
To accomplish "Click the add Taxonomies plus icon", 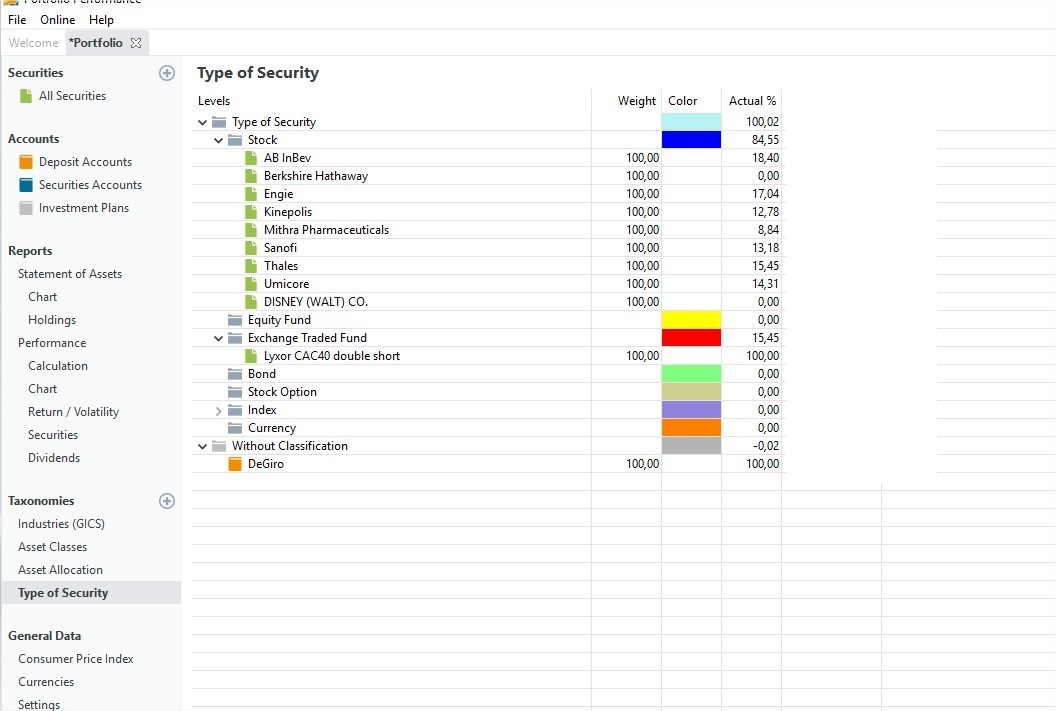I will click(166, 501).
